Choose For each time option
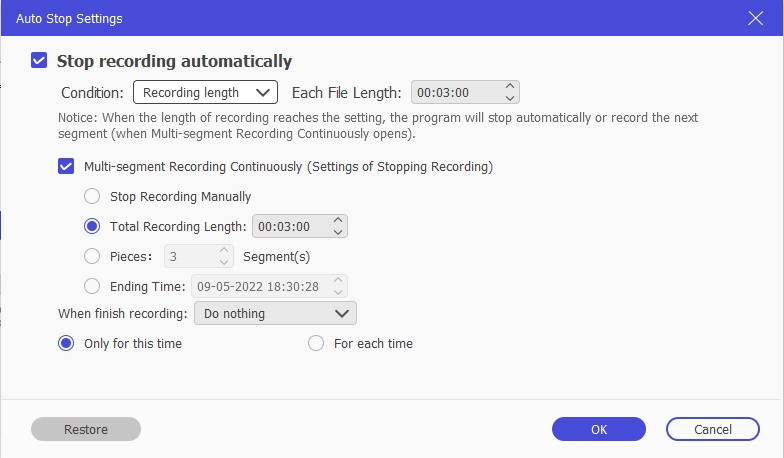This screenshot has height=458, width=784. [316, 344]
